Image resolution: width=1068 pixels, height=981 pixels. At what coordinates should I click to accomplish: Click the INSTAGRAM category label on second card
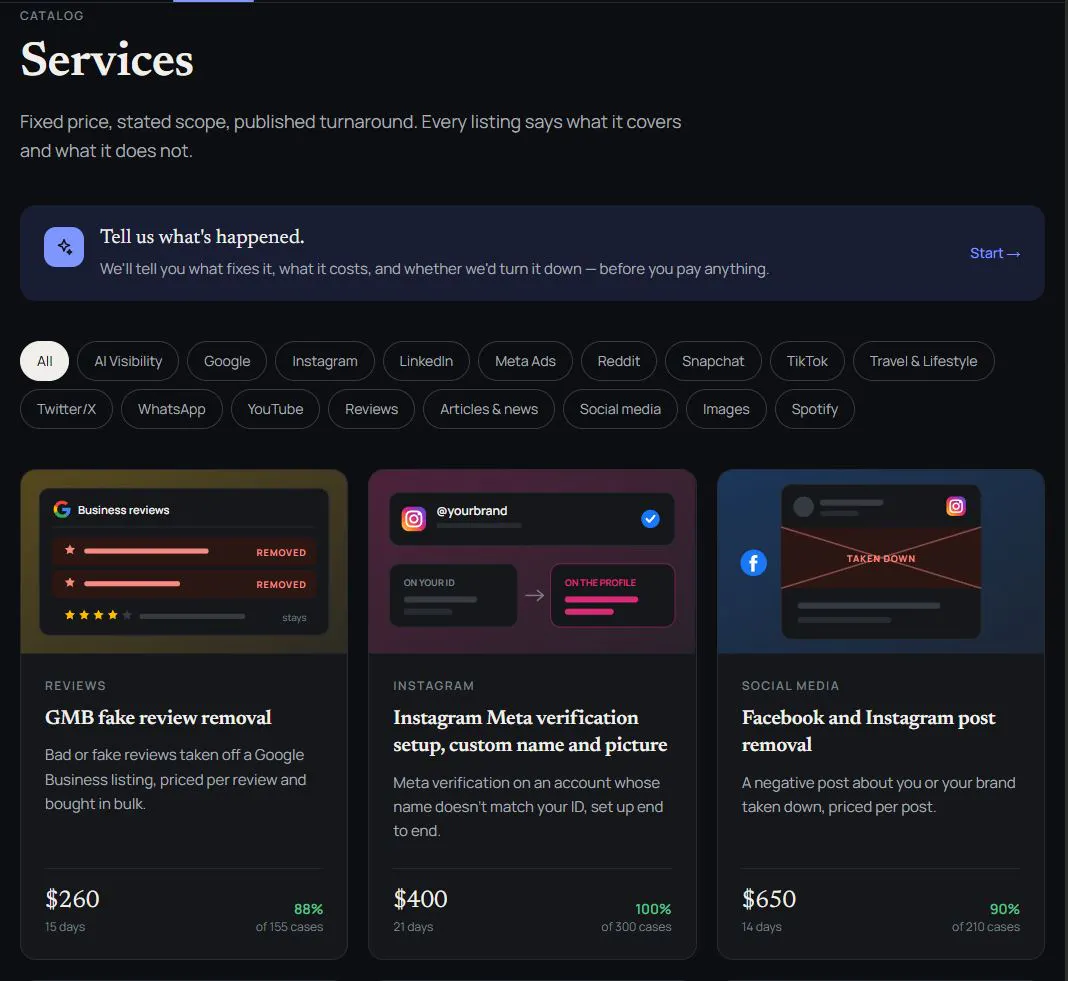coord(433,686)
